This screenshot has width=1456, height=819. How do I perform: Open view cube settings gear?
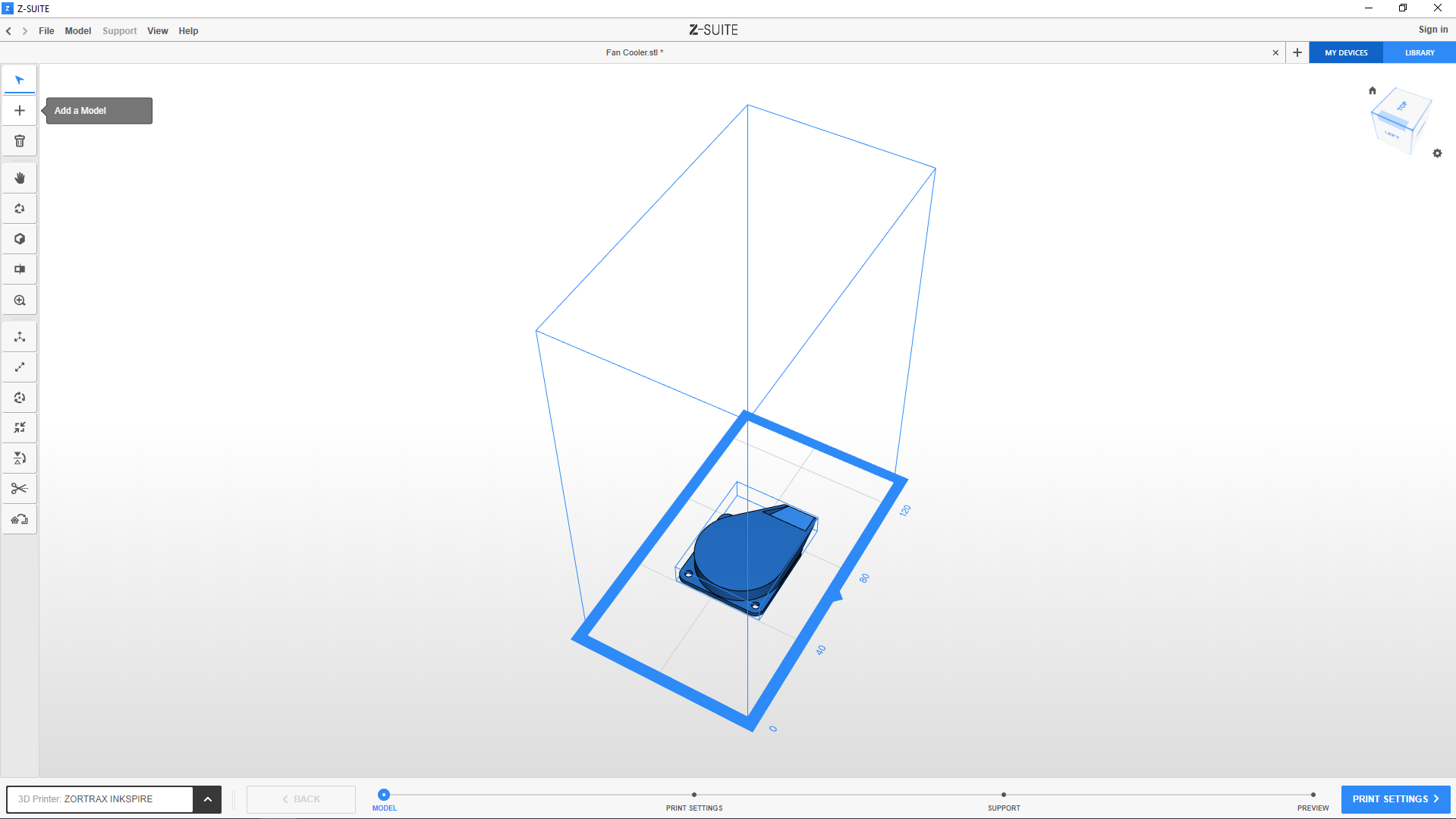(1437, 153)
